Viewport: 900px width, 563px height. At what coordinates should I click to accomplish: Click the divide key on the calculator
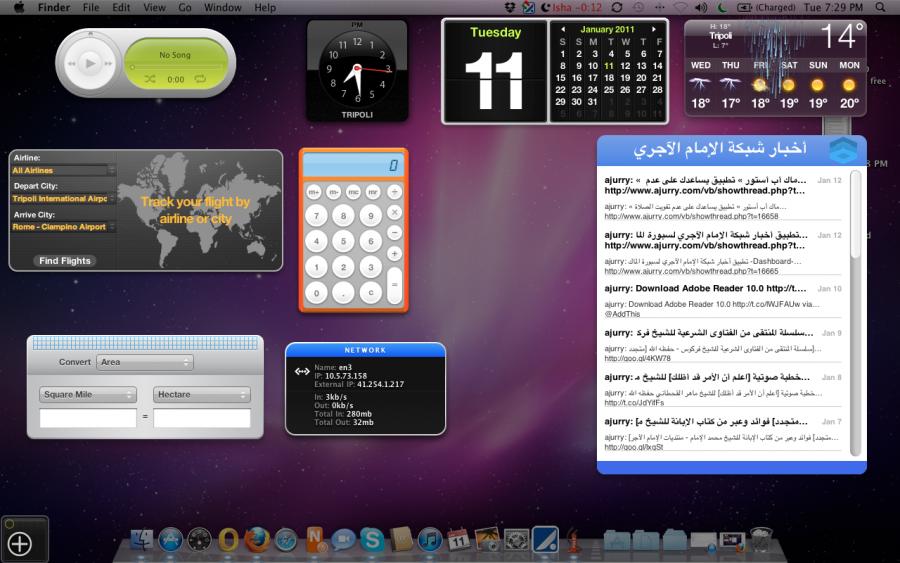pos(394,191)
